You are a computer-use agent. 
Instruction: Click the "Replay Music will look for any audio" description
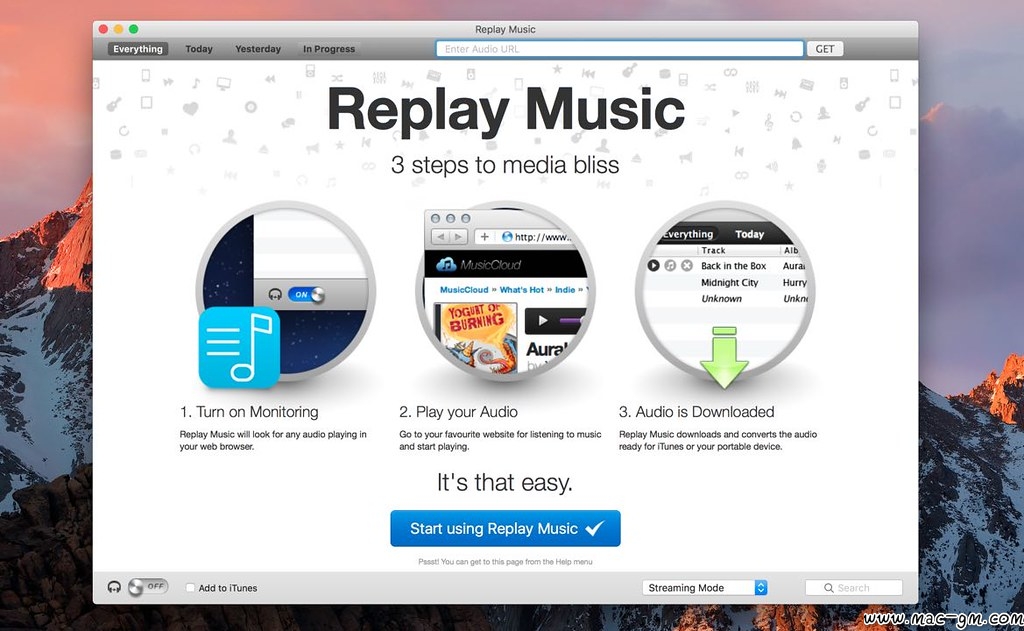coord(273,440)
